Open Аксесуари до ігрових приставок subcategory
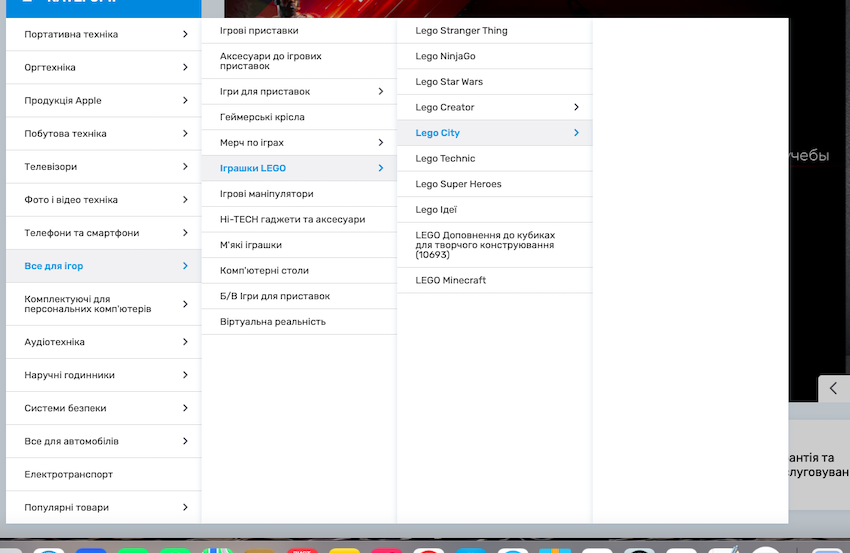Viewport: 850px width, 553px height. (299, 61)
